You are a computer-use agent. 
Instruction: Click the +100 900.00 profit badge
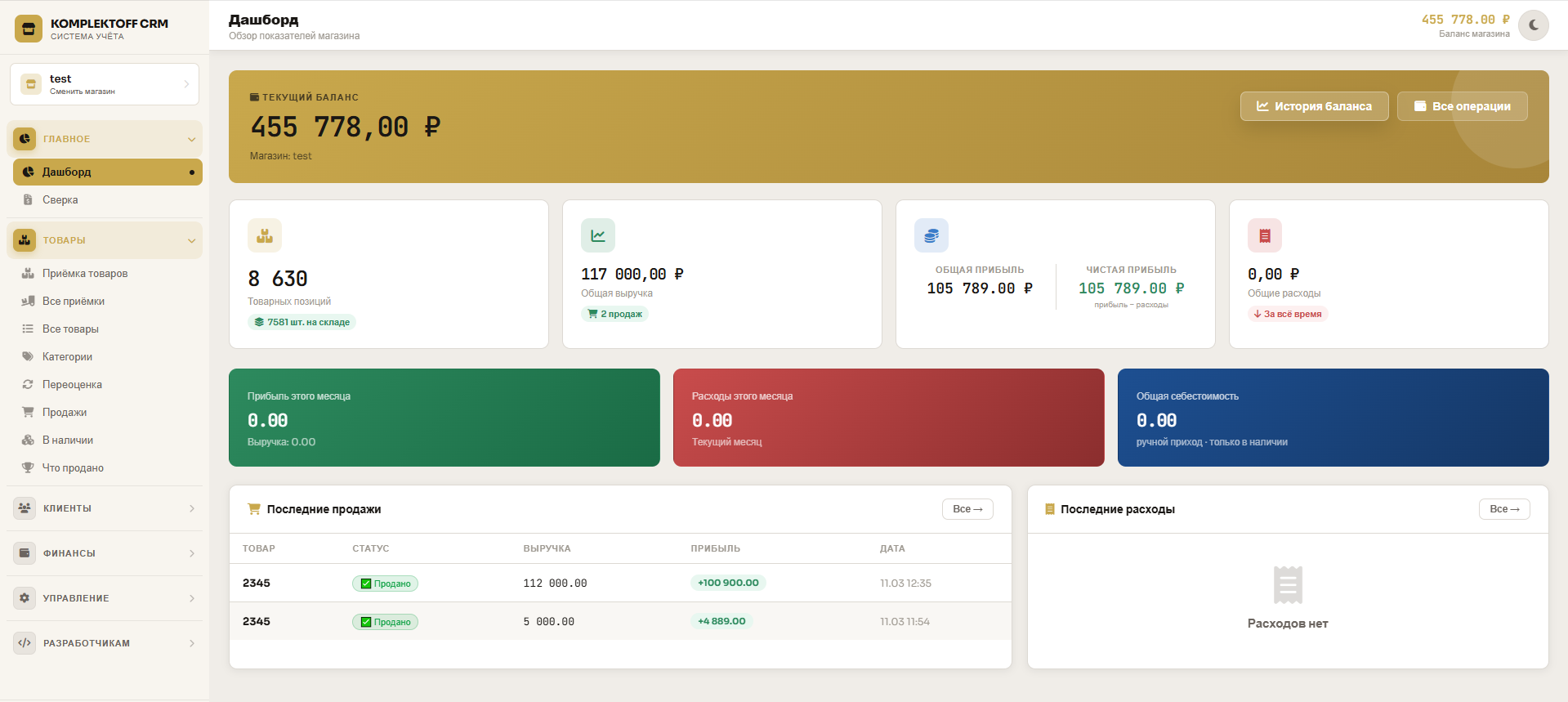[x=728, y=583]
